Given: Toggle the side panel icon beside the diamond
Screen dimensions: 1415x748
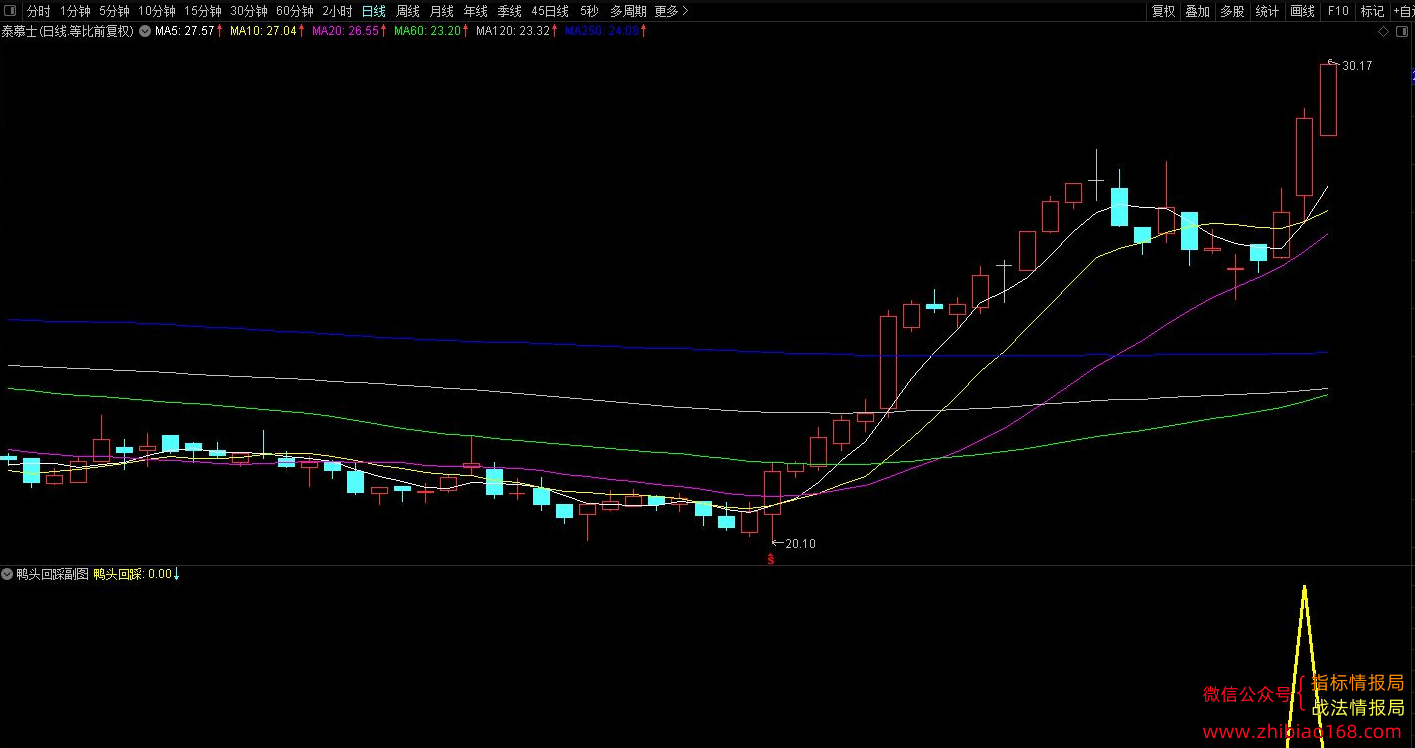Looking at the screenshot, I should [1401, 31].
